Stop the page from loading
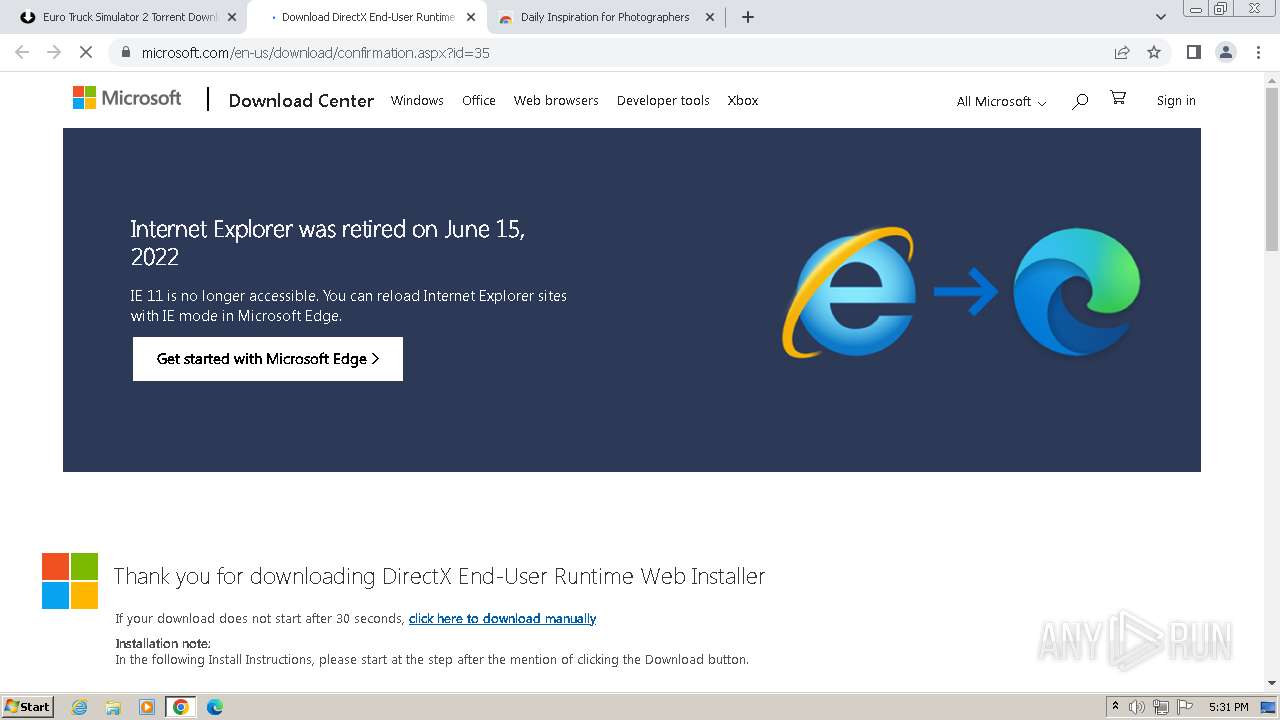Screen dimensions: 1280x720 coord(86,52)
